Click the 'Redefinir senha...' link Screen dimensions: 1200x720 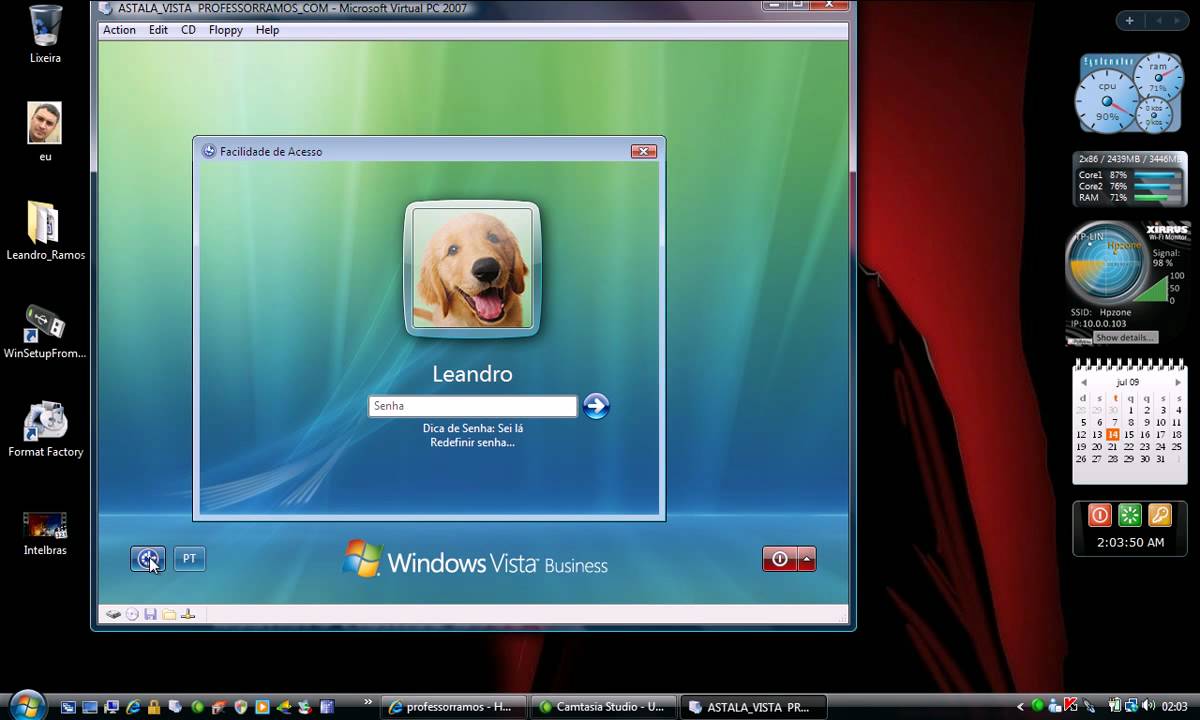473,442
